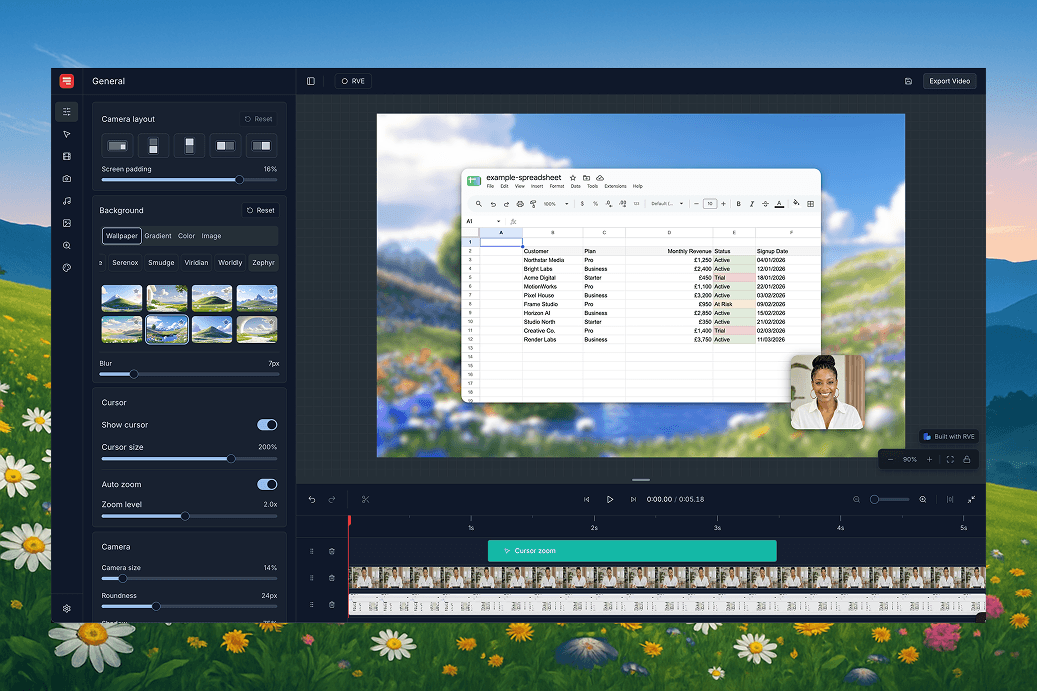
Task: Click the red app logo icon
Action: [66, 81]
